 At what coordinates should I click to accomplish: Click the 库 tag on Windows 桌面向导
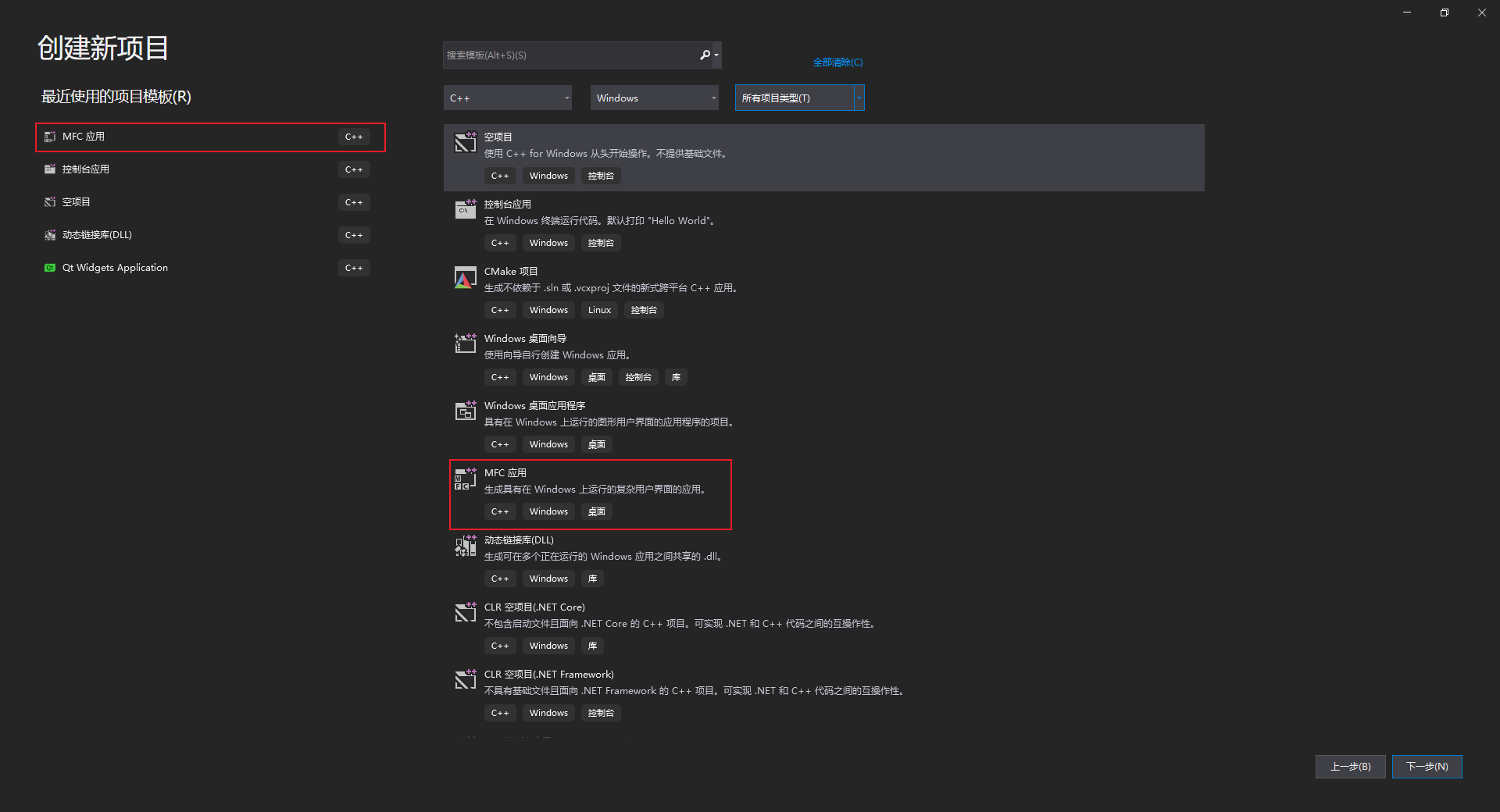[676, 377]
